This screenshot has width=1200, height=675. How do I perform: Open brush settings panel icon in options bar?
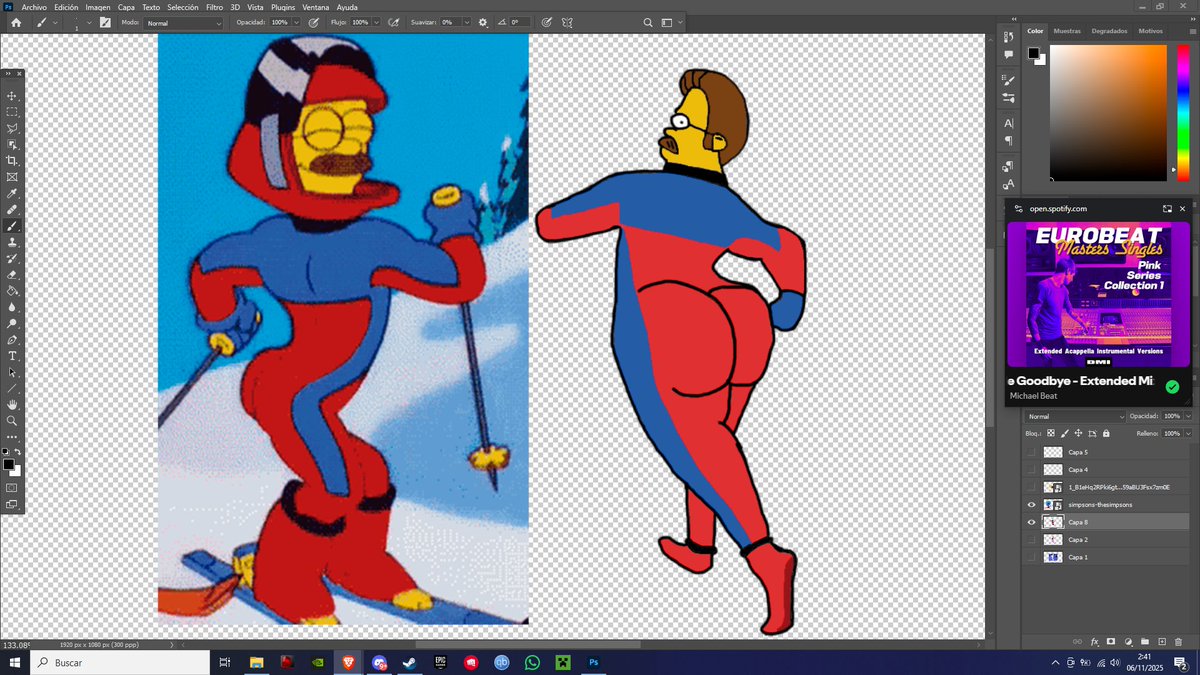[105, 22]
